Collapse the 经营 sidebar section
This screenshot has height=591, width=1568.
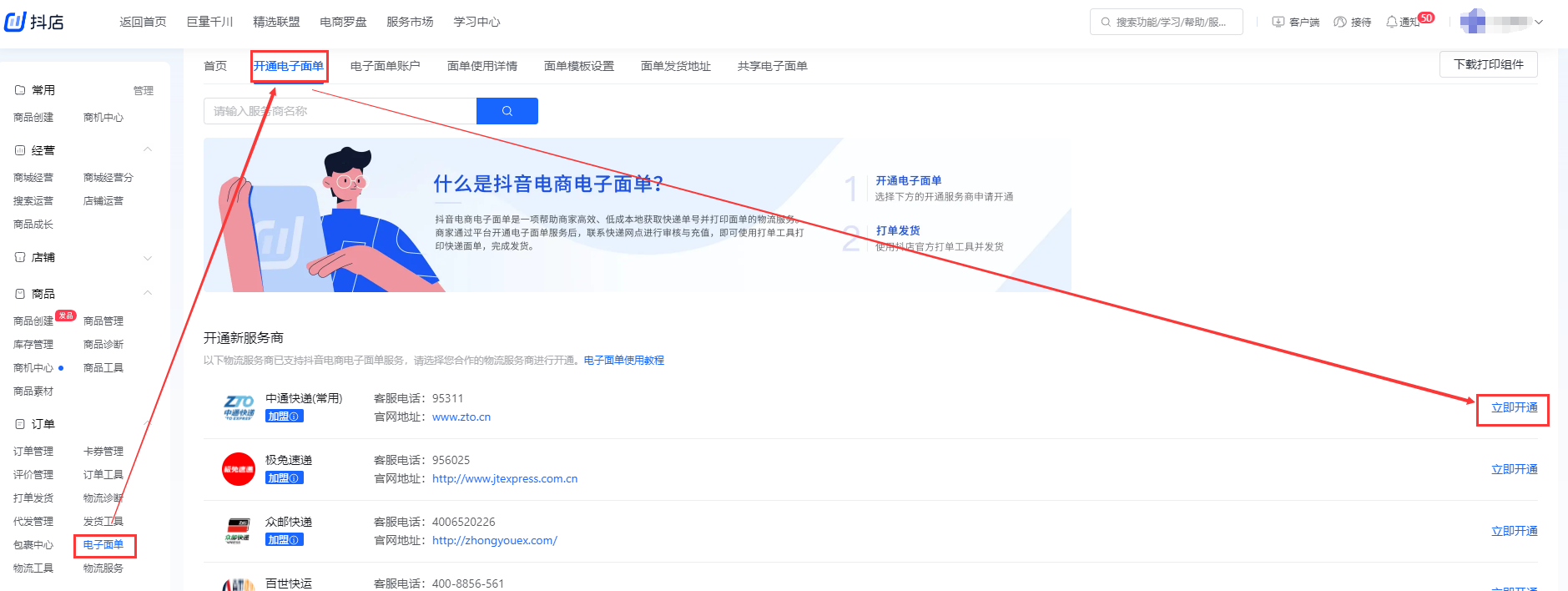[148, 149]
